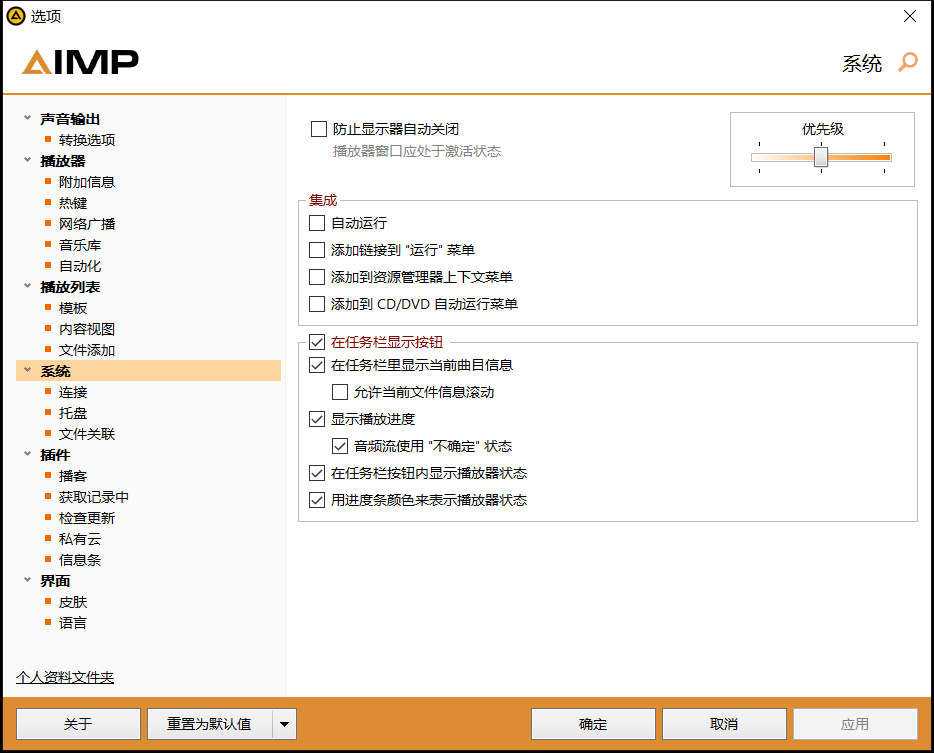
Task: Click the AIMP logo
Action: pyautogui.click(x=80, y=62)
